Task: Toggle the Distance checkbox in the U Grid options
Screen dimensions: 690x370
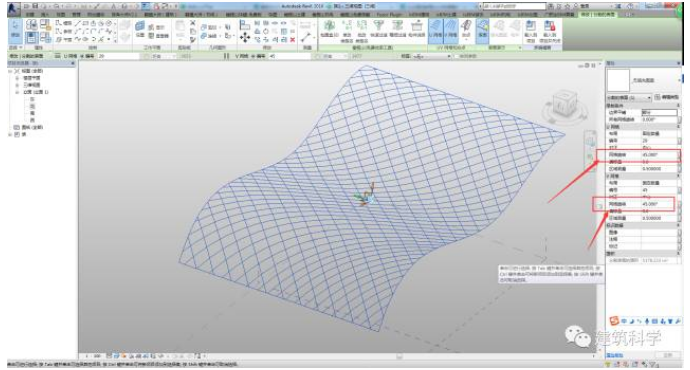Action: [147, 56]
